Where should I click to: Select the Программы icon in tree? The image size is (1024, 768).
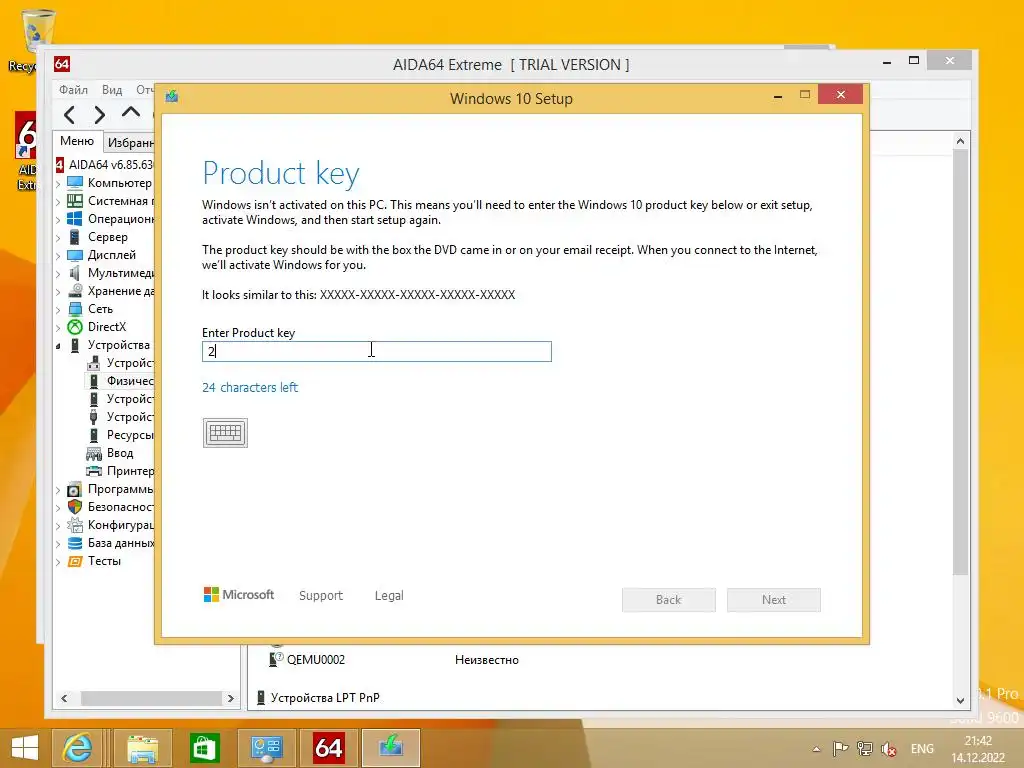pos(75,489)
